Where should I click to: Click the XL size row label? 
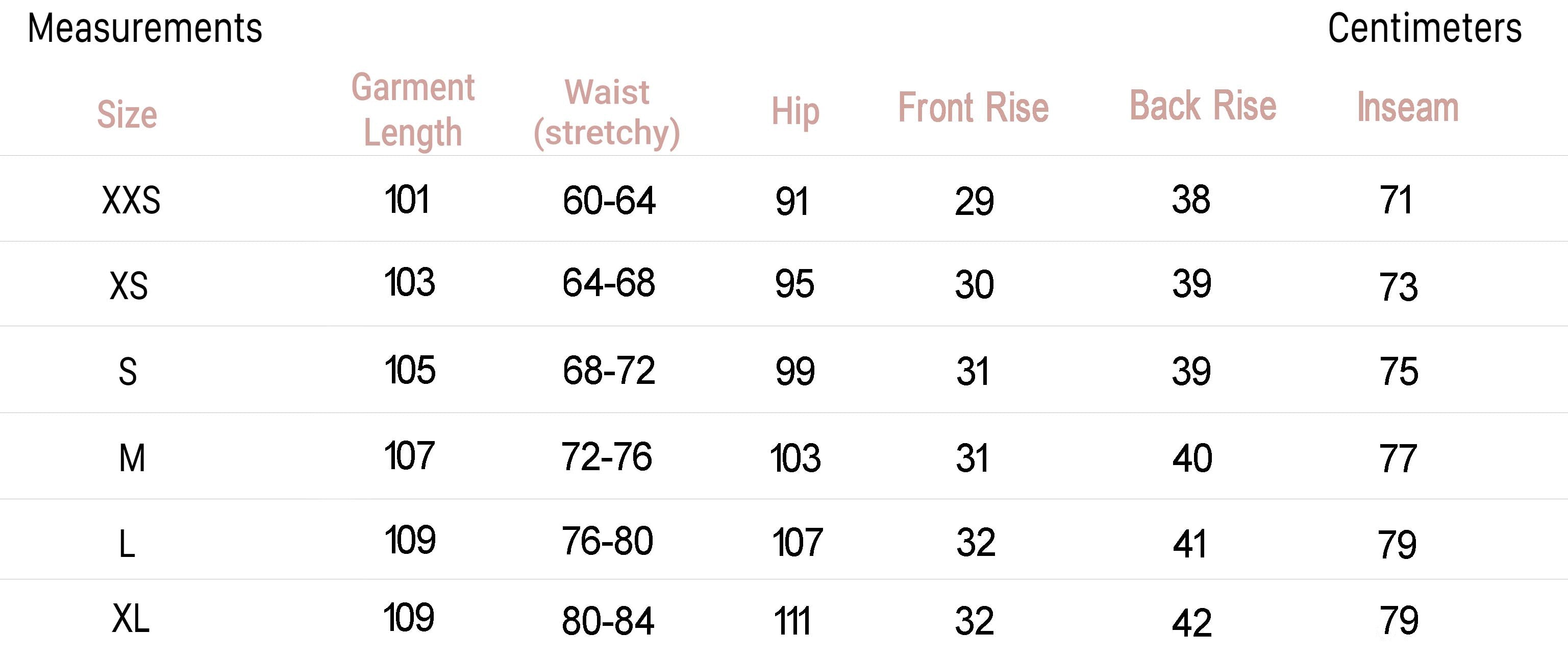[x=131, y=619]
